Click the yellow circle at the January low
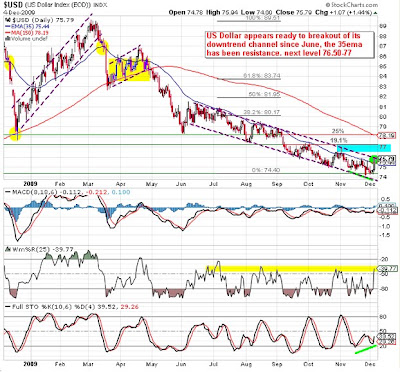The image size is (400, 372). coord(16,134)
